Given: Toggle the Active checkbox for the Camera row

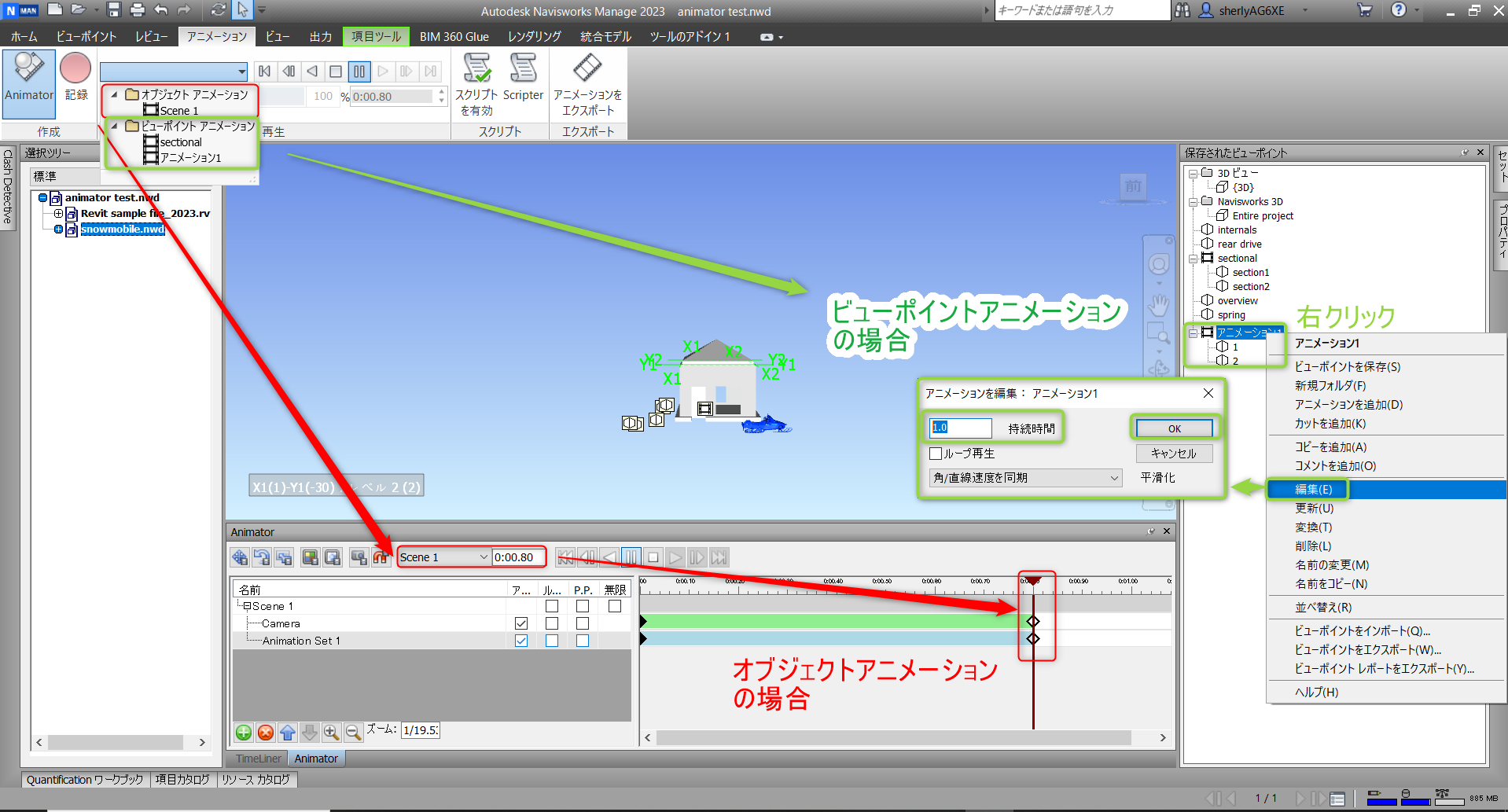Looking at the screenshot, I should click(x=521, y=623).
